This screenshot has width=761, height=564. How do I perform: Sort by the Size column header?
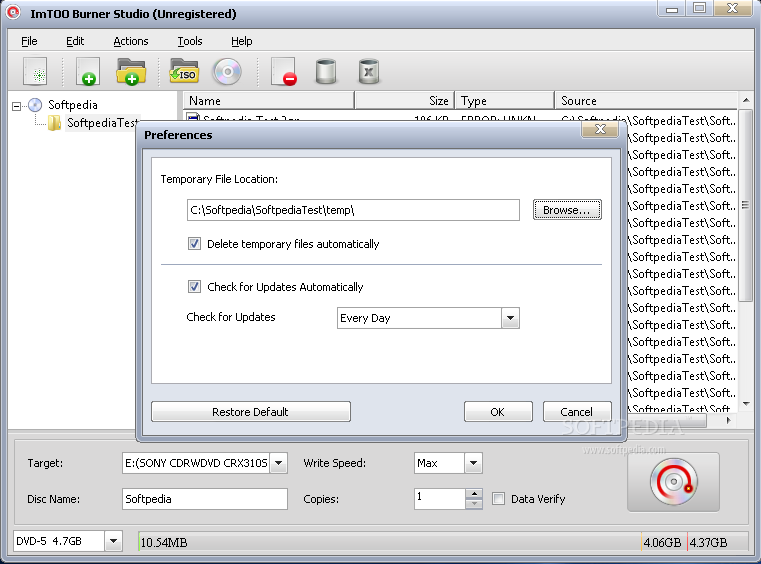(x=405, y=100)
